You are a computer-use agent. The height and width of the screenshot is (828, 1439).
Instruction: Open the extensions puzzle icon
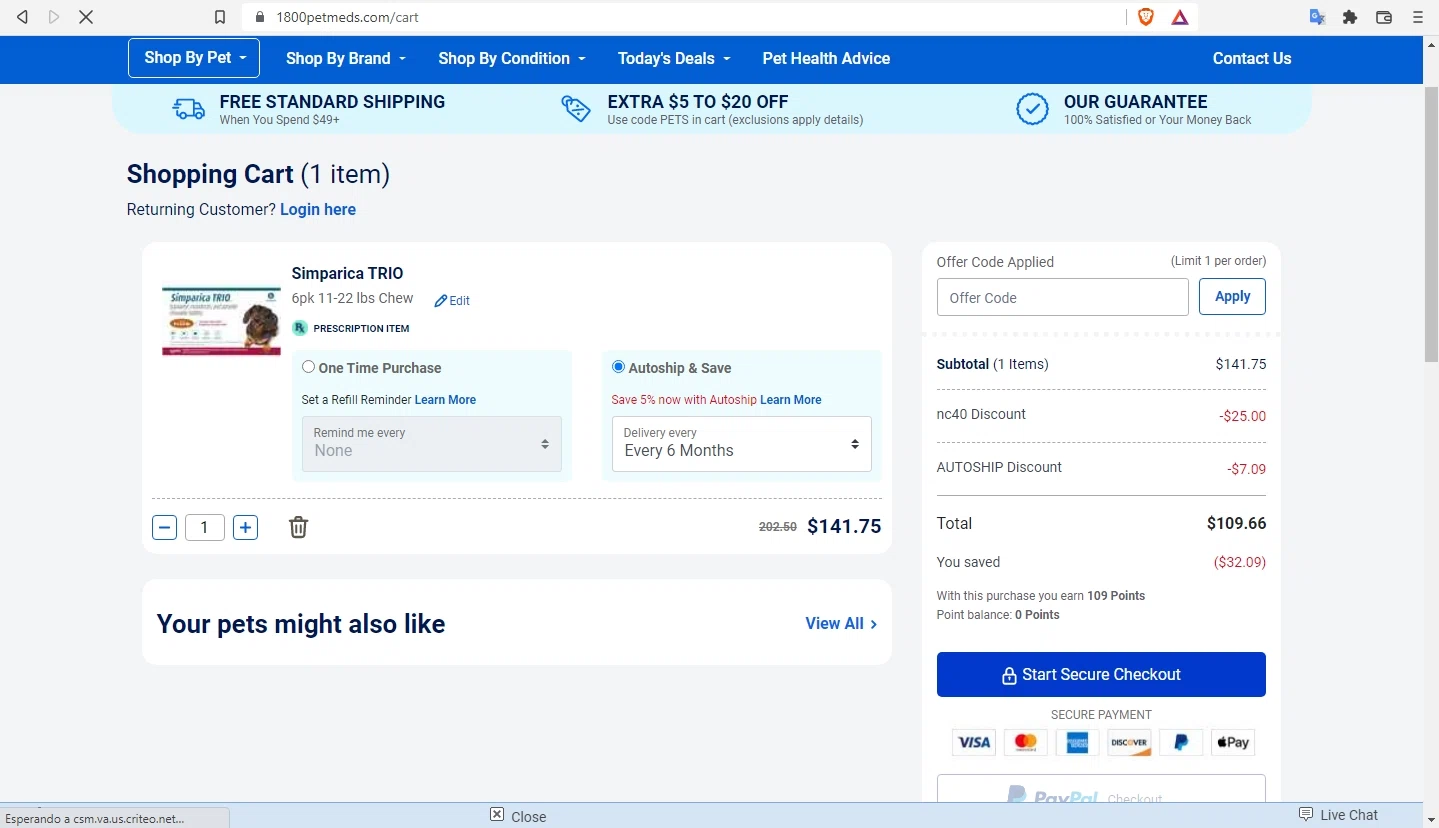coord(1350,17)
